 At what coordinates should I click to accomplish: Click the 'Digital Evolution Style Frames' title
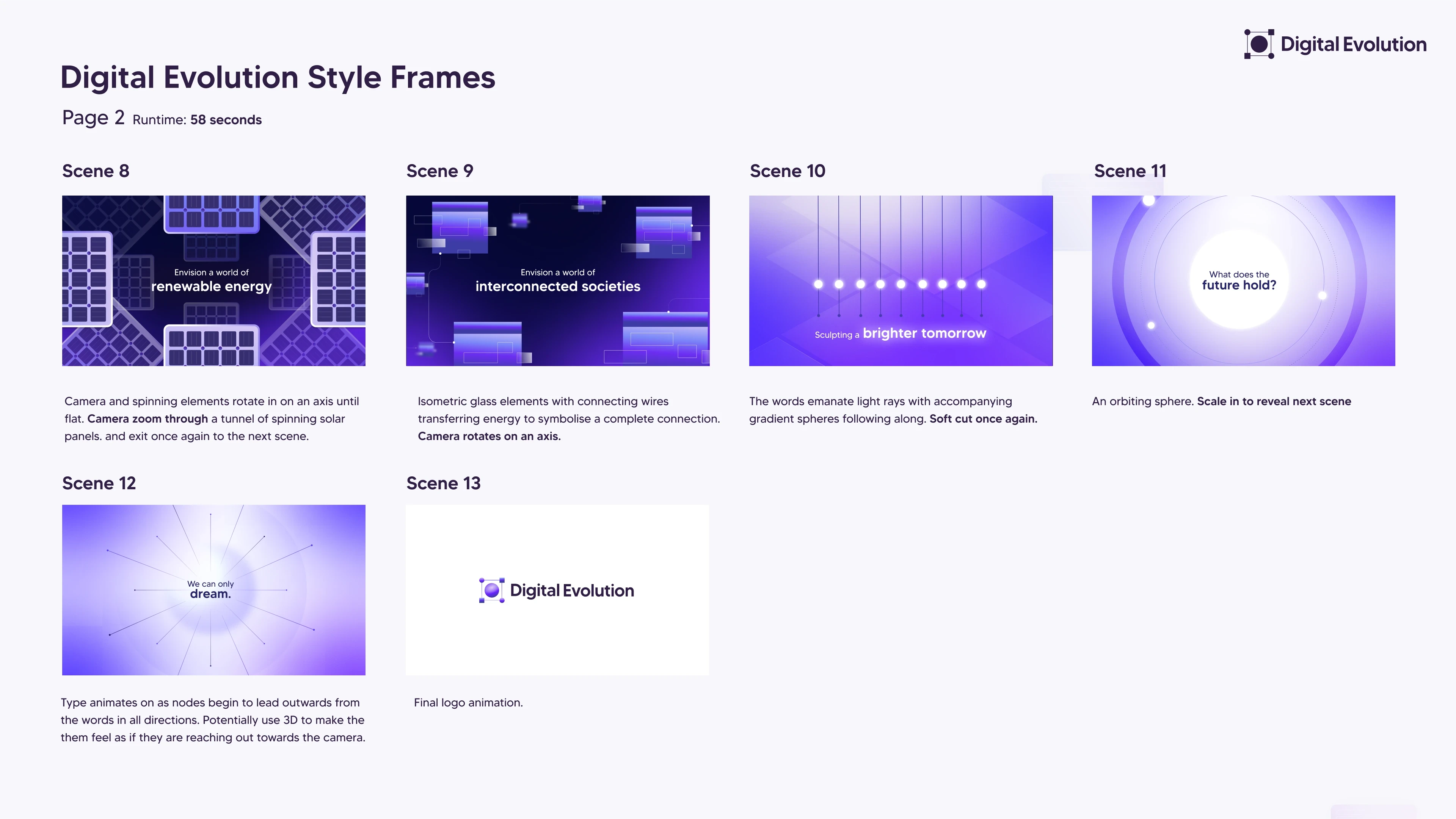point(278,77)
